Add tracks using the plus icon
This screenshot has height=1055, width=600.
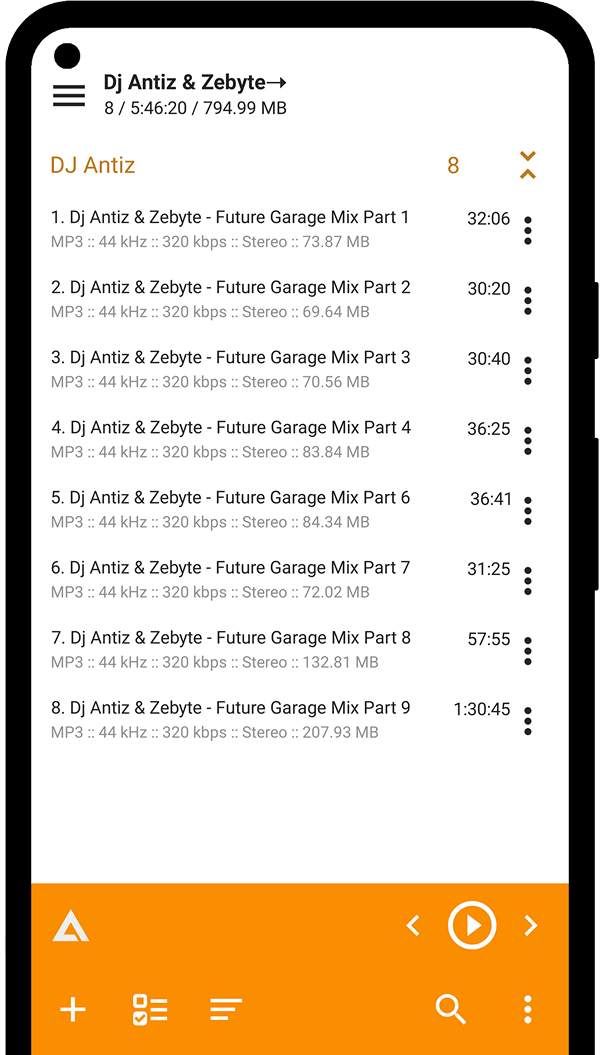click(72, 1010)
